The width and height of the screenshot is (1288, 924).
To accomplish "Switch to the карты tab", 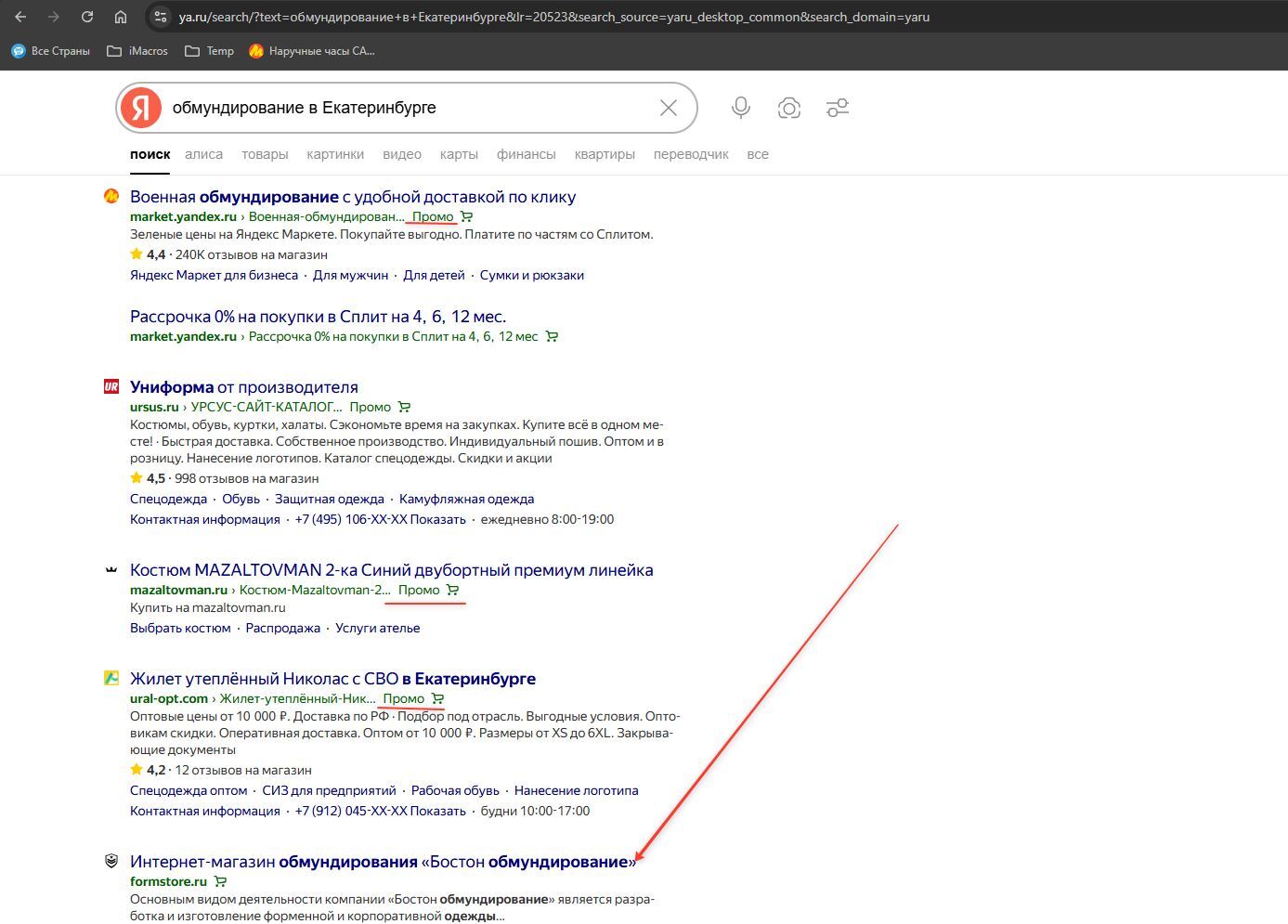I will pos(459,154).
